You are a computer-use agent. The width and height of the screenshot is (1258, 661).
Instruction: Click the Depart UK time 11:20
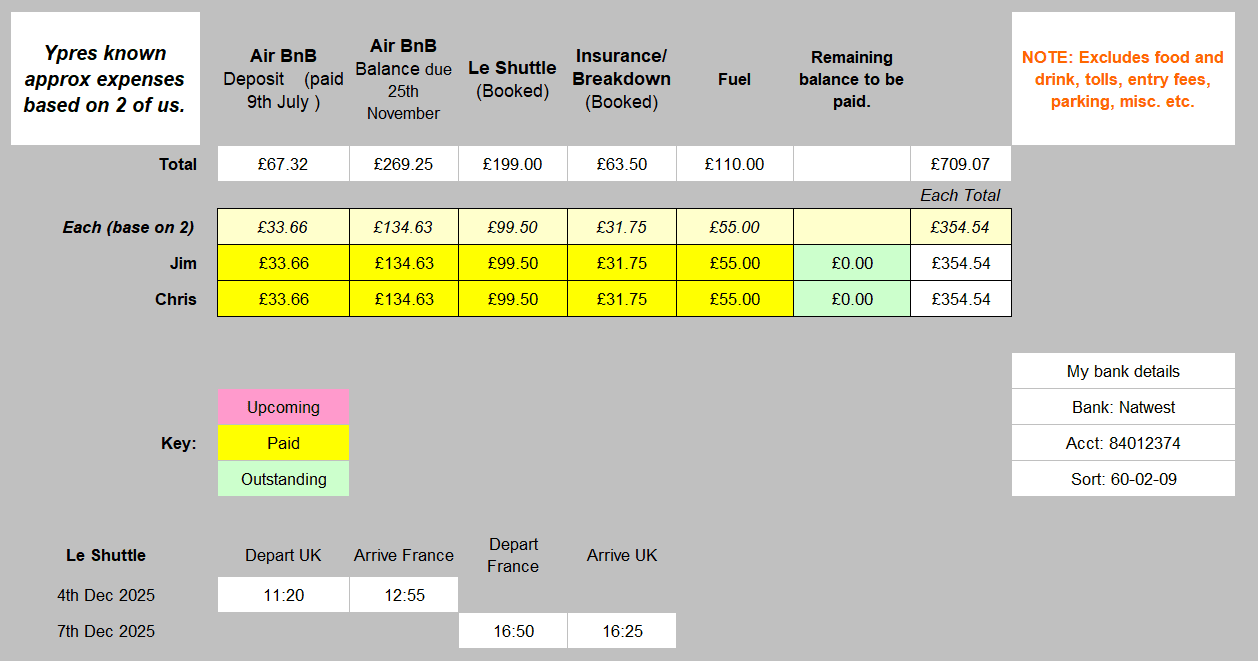283,595
